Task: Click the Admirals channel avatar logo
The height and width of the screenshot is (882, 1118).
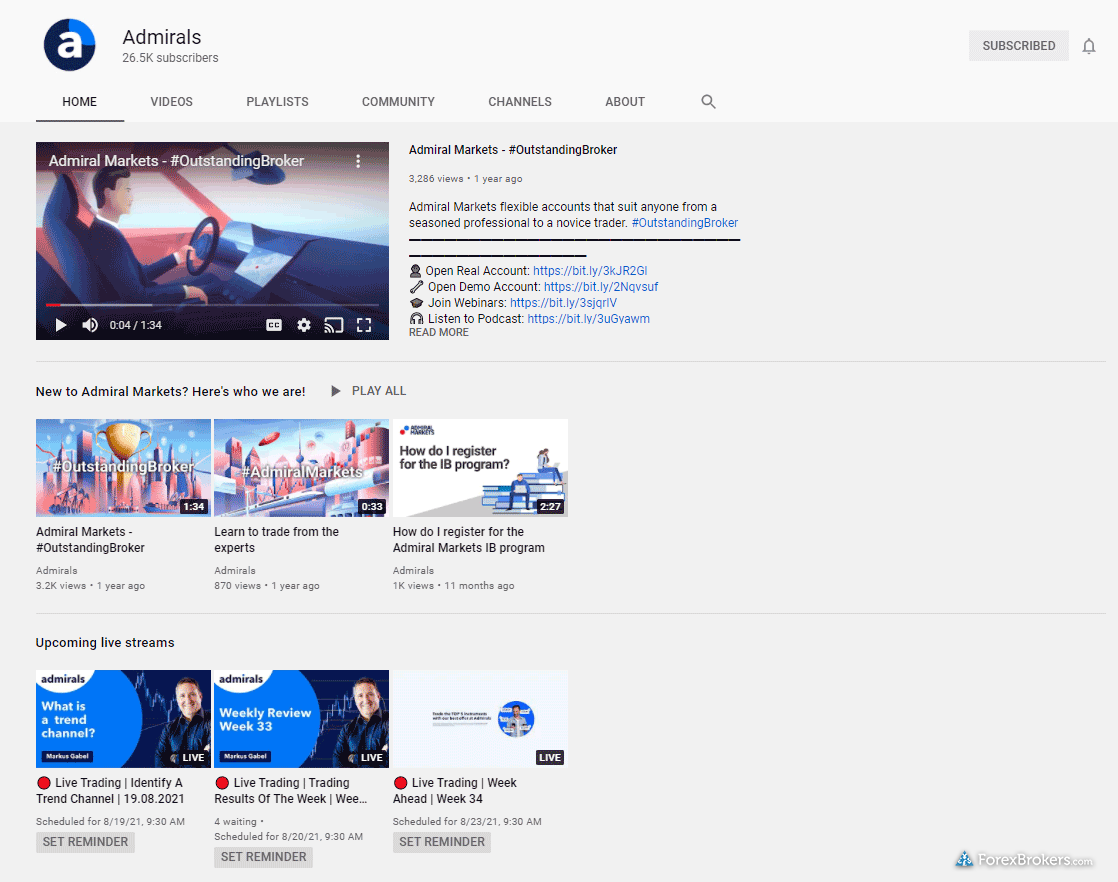Action: click(x=69, y=46)
